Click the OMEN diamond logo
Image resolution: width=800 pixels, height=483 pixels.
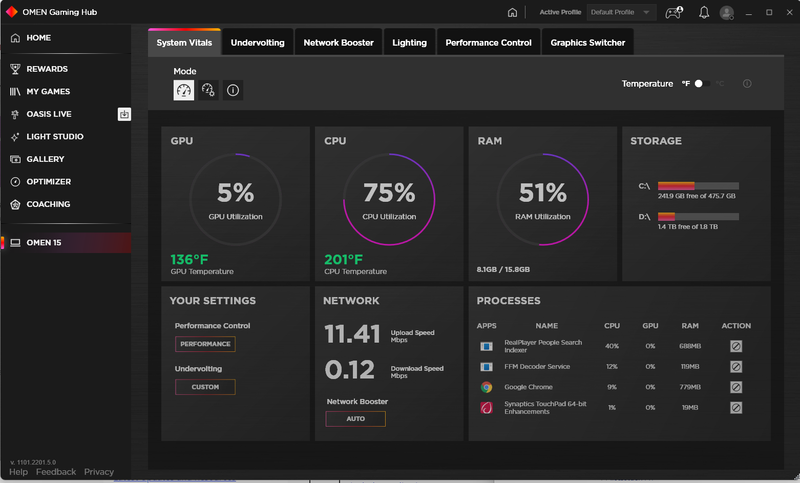coord(11,12)
